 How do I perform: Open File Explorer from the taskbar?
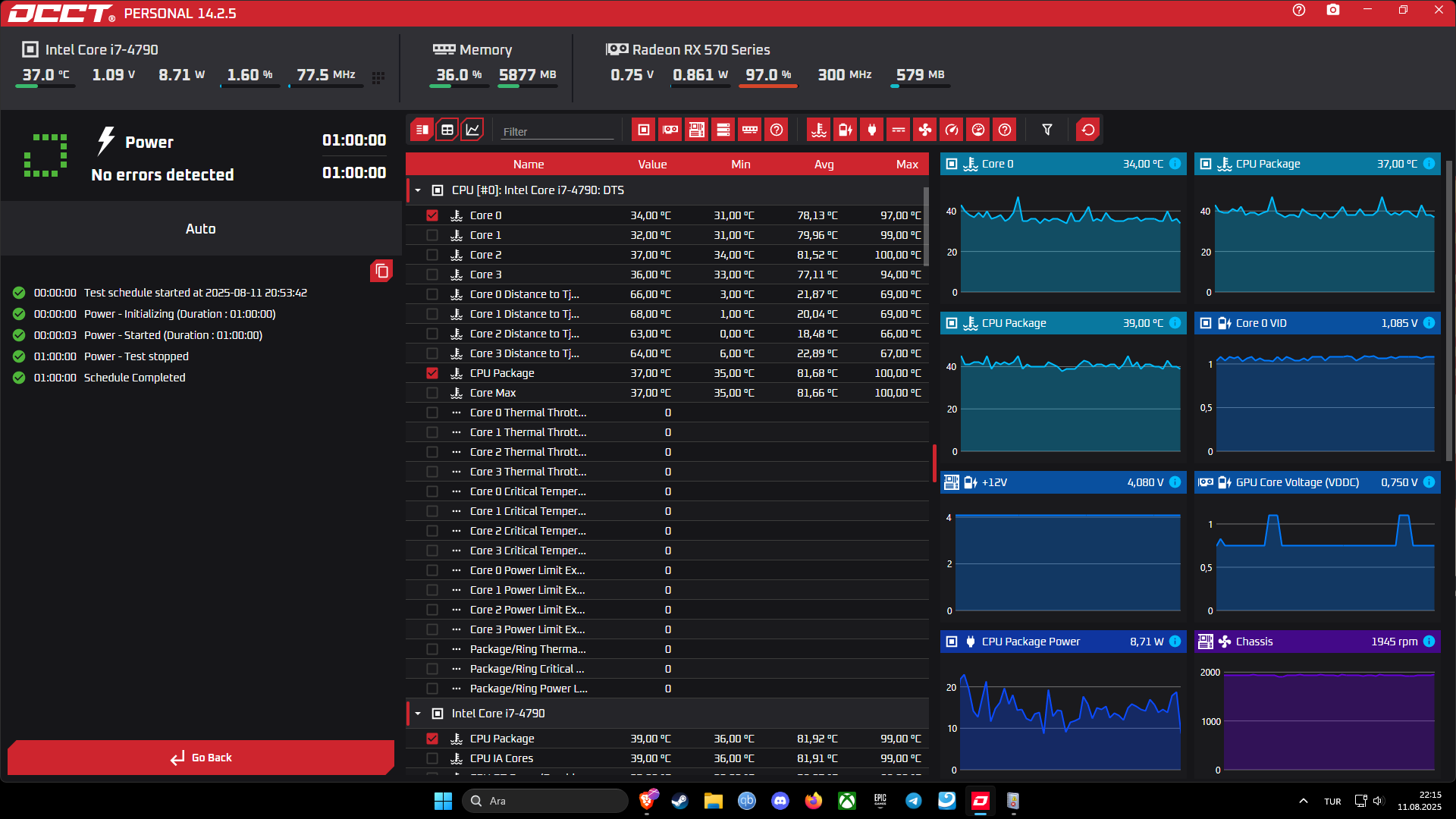(x=714, y=801)
